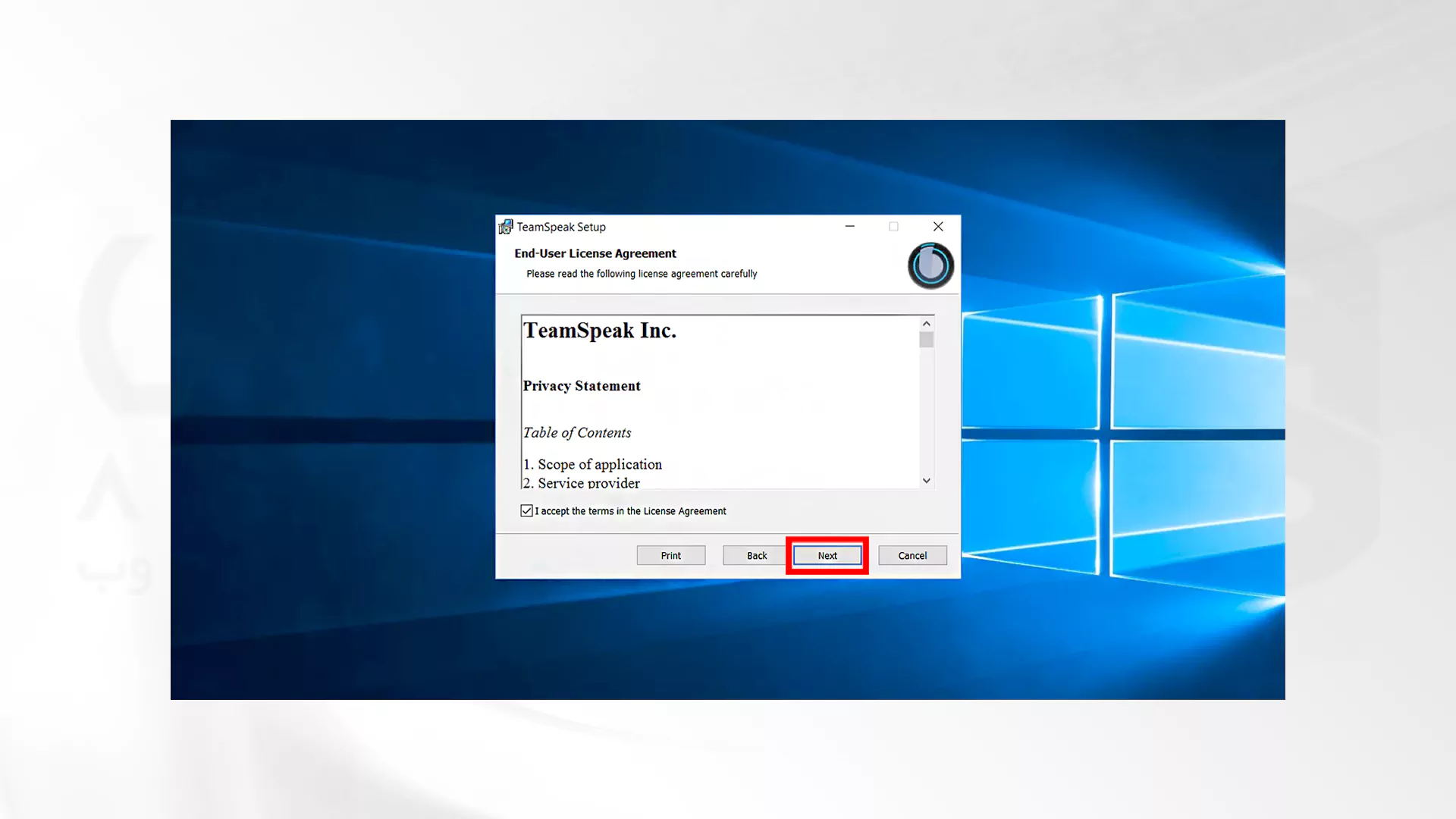Click the TeamSpeak installer icon in title bar
The height and width of the screenshot is (819, 1456).
505,227
